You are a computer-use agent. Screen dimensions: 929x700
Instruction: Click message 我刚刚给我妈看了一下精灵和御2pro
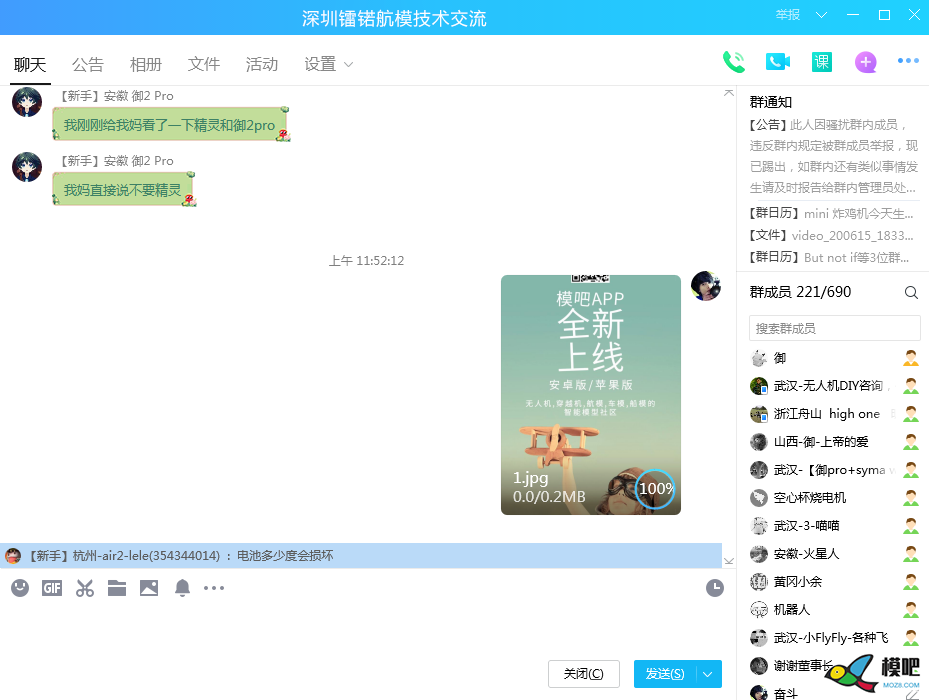coord(170,124)
